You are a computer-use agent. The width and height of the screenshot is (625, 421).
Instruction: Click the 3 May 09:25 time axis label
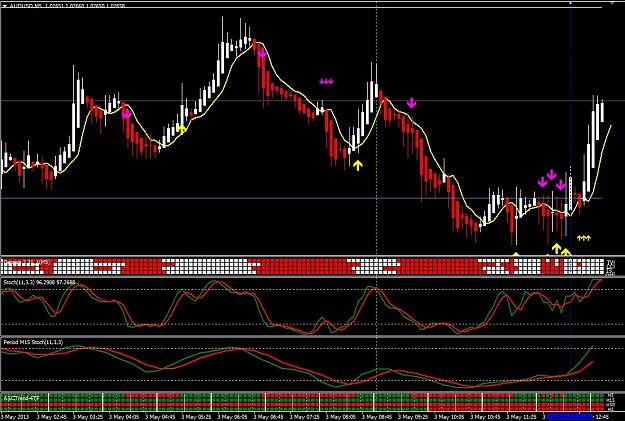(413, 417)
